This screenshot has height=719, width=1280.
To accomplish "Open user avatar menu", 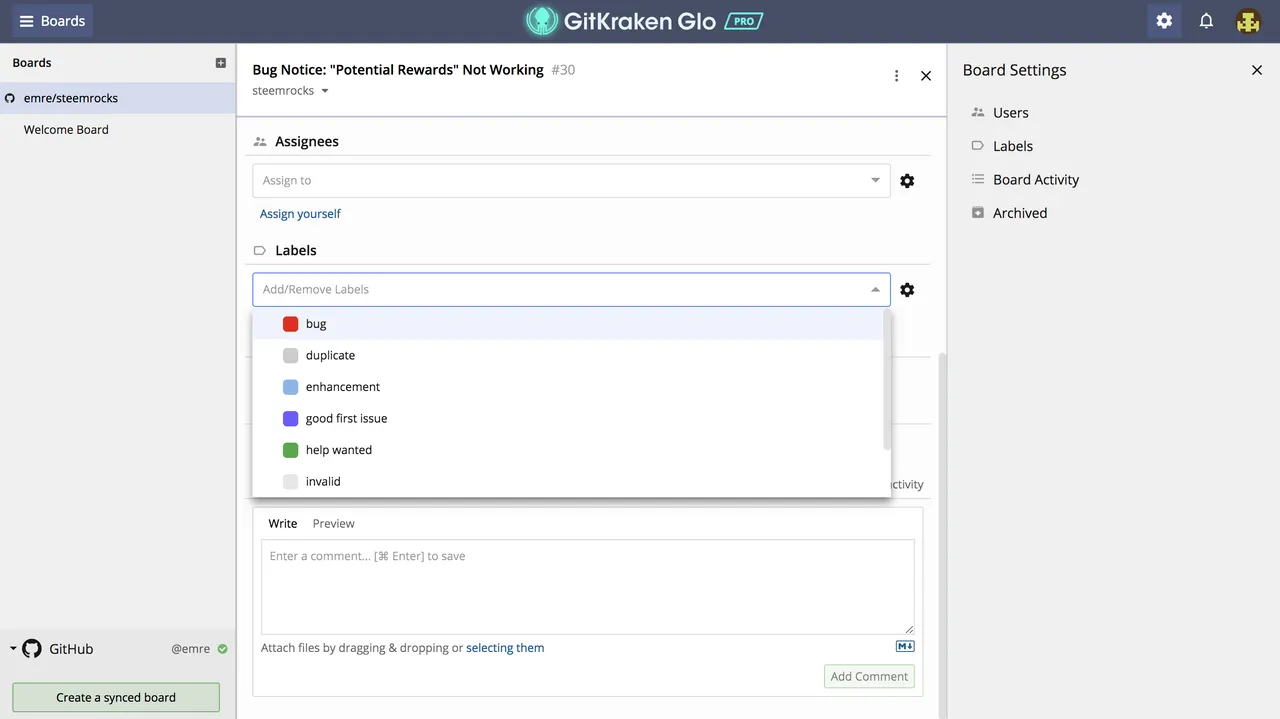I will point(1248,21).
